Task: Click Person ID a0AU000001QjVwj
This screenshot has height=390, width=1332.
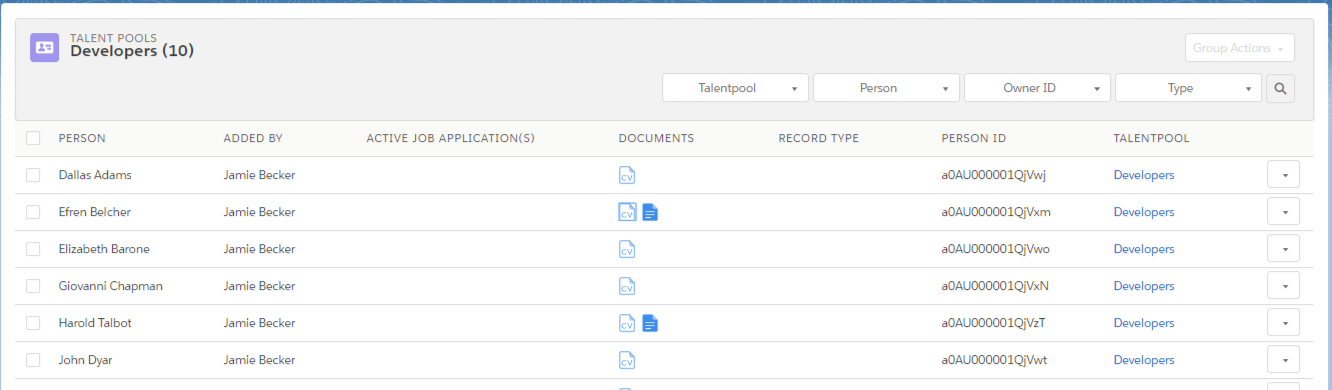Action: (993, 175)
